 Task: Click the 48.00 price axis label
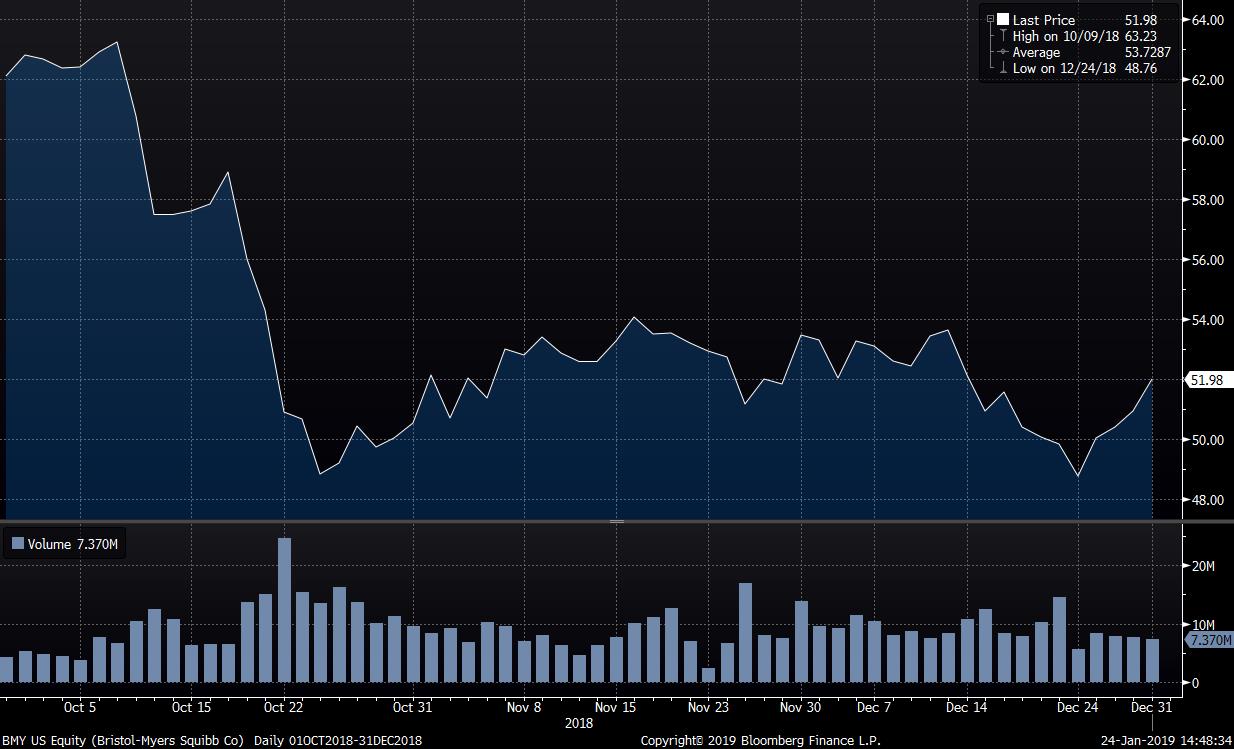tap(1207, 500)
